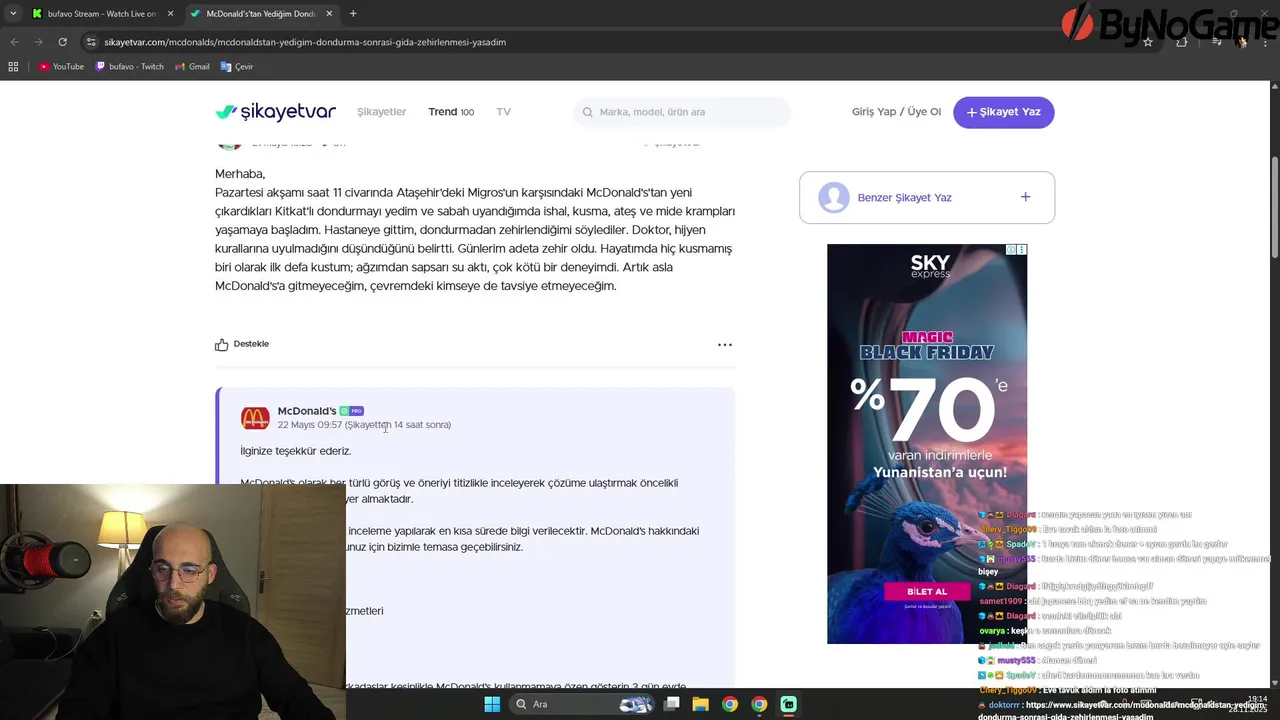
Task: Select the McDonald's'tan Yediğim Dondurma tab
Action: (x=260, y=14)
